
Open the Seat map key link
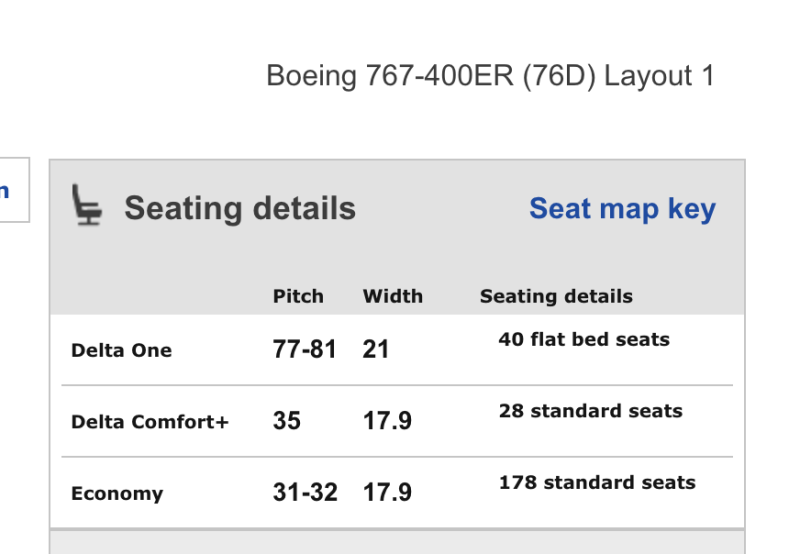coord(622,208)
